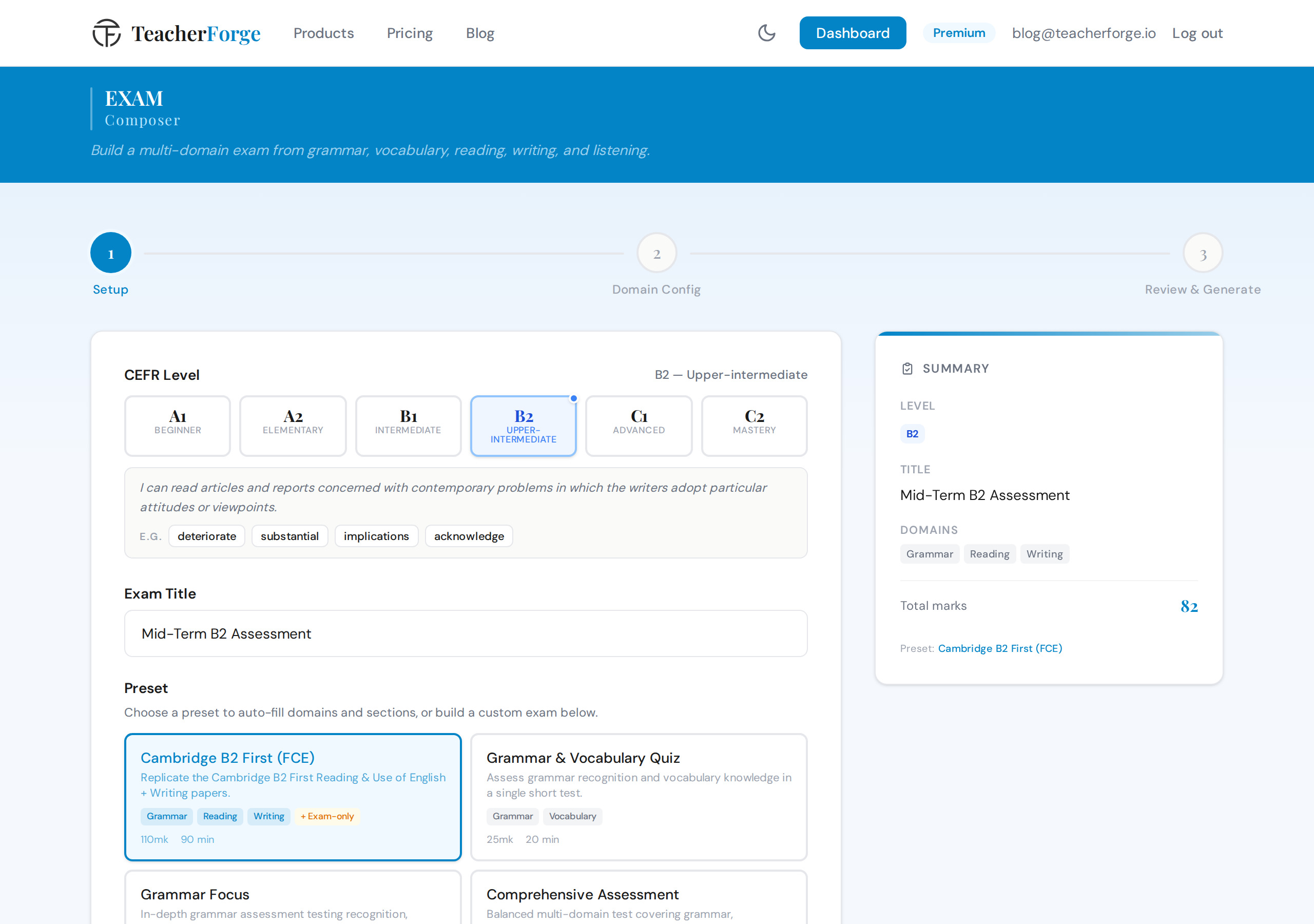
Task: Select the C2 Mastery CEFR level
Action: (753, 426)
